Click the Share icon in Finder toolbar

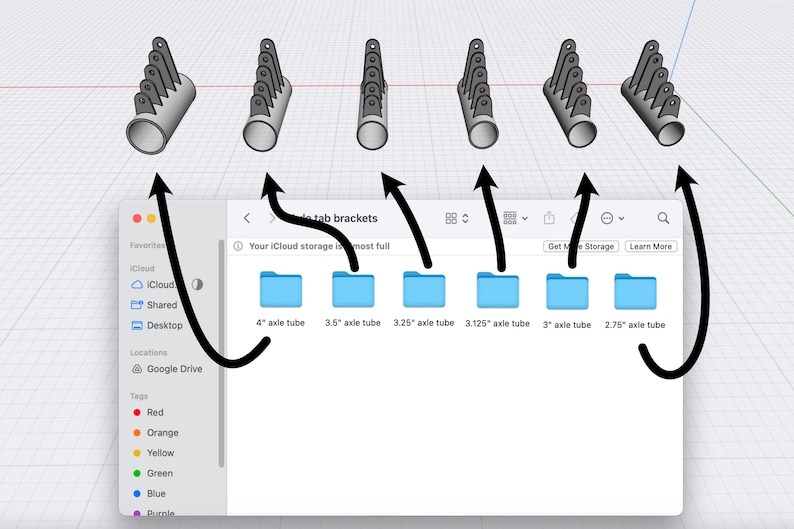(549, 218)
